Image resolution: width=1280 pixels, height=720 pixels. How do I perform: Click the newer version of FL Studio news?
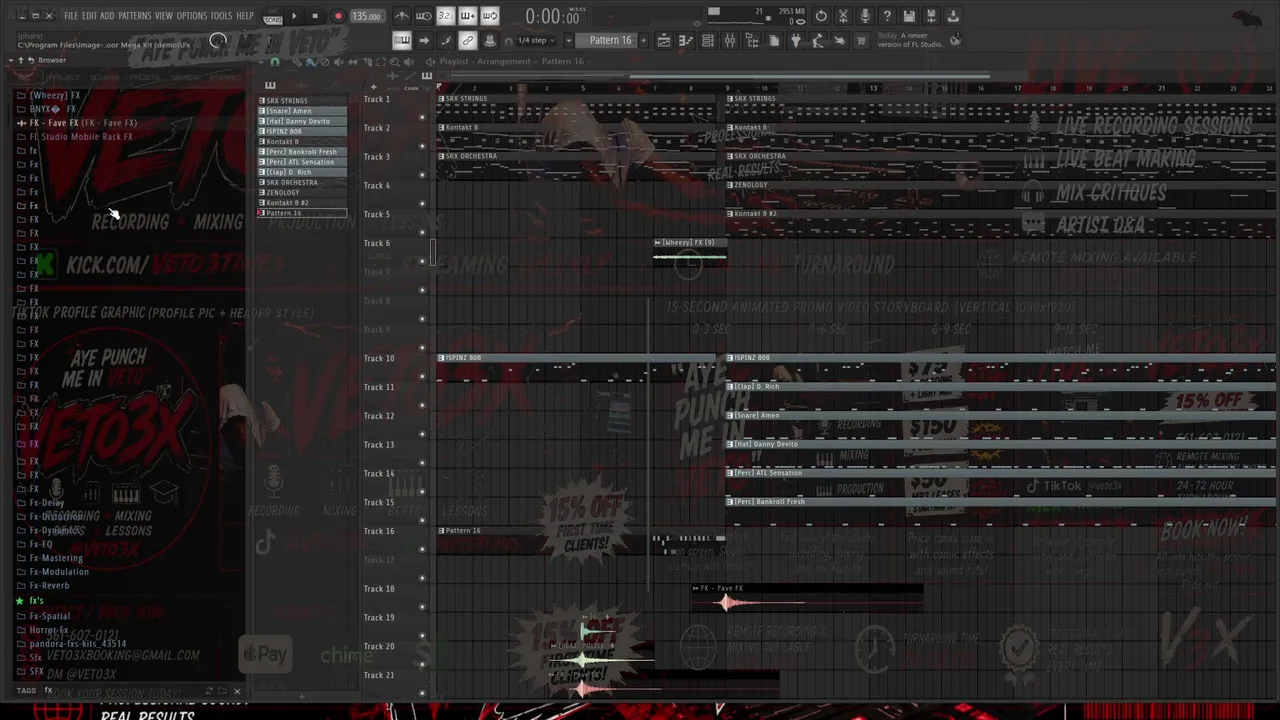909,40
